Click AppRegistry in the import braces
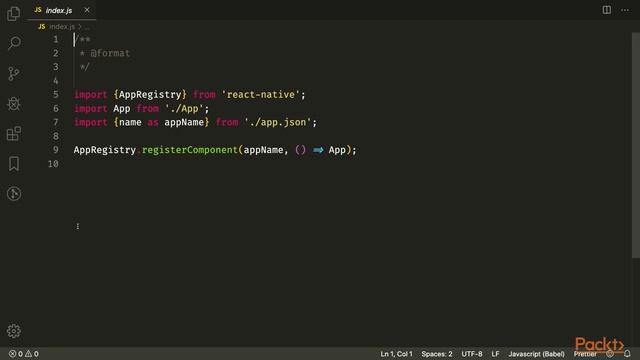640x360 pixels. [x=150, y=95]
